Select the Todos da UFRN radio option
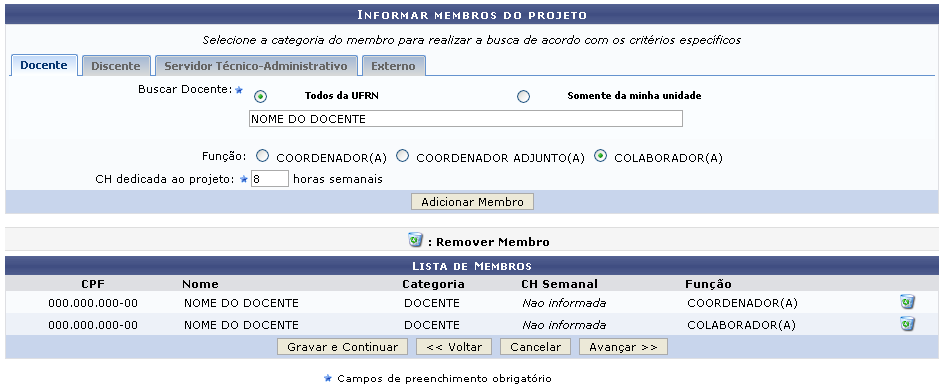 (x=261, y=96)
